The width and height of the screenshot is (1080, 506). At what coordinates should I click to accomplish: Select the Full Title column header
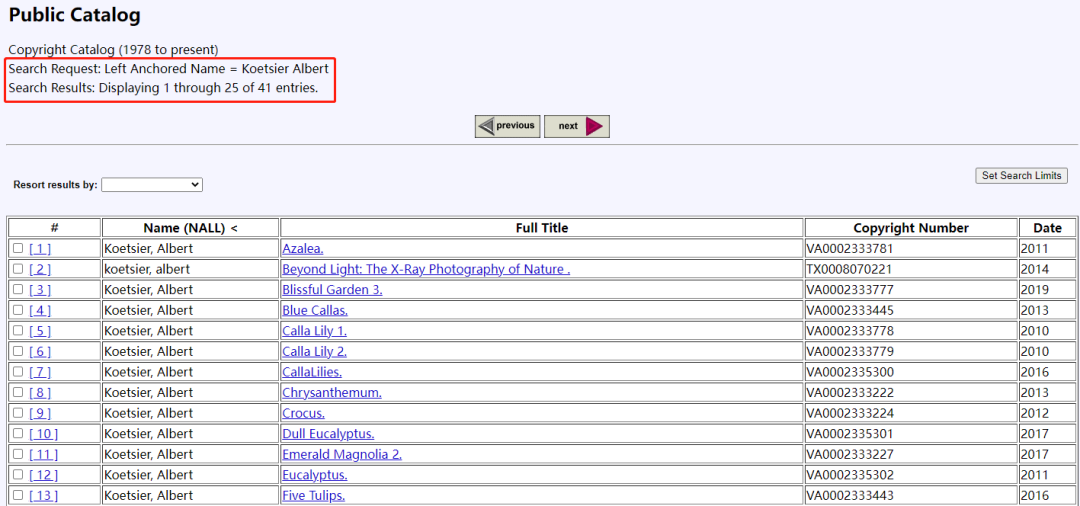pyautogui.click(x=542, y=228)
